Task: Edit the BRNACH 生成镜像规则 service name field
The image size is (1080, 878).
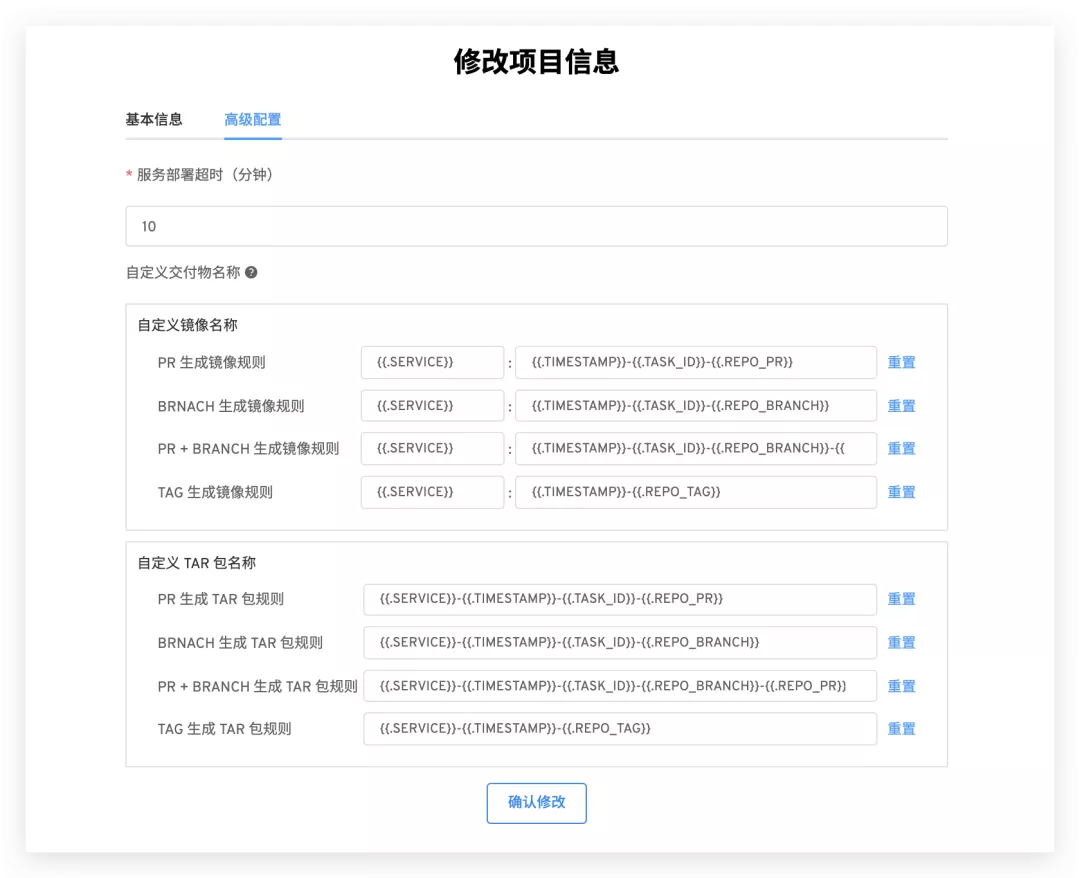Action: [x=432, y=406]
